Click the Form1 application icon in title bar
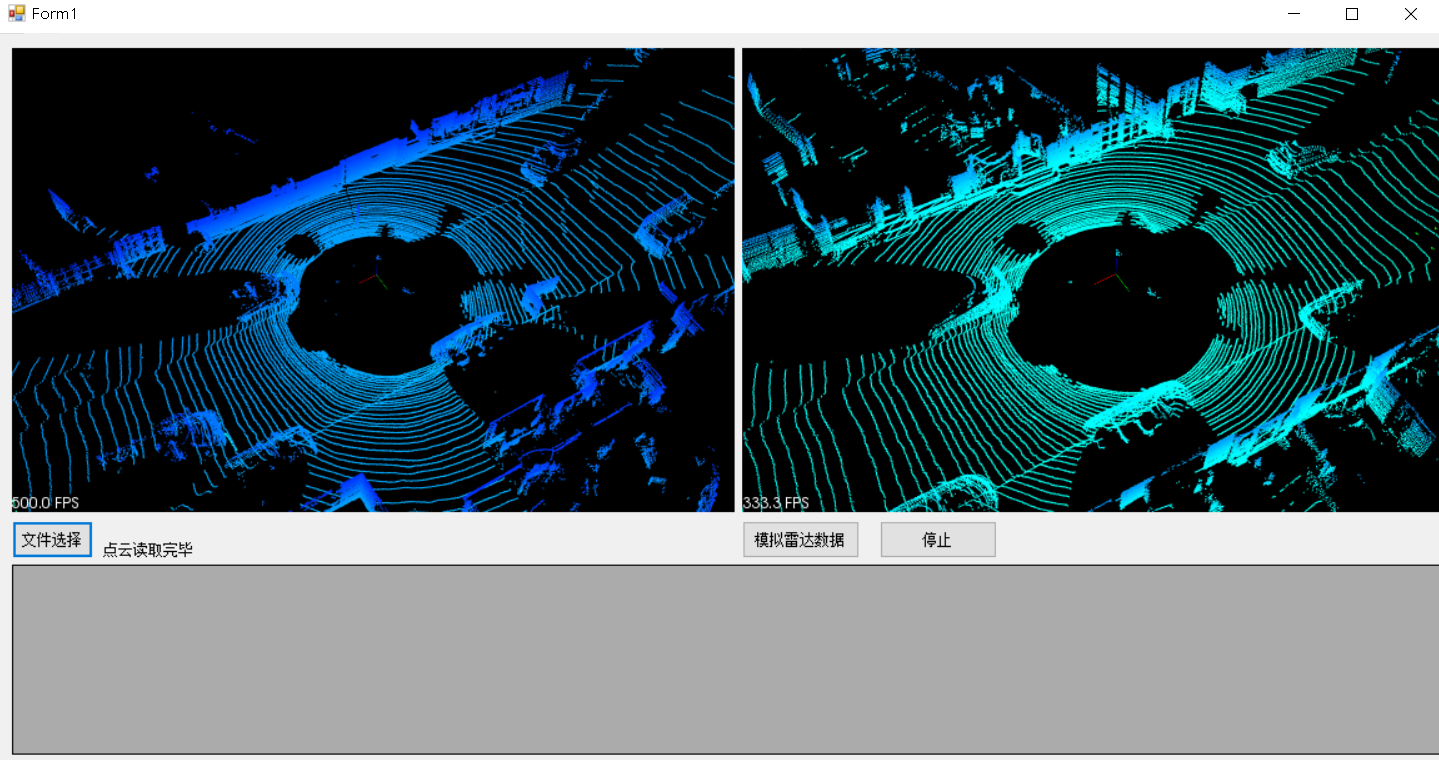The width and height of the screenshot is (1439, 760). point(16,14)
